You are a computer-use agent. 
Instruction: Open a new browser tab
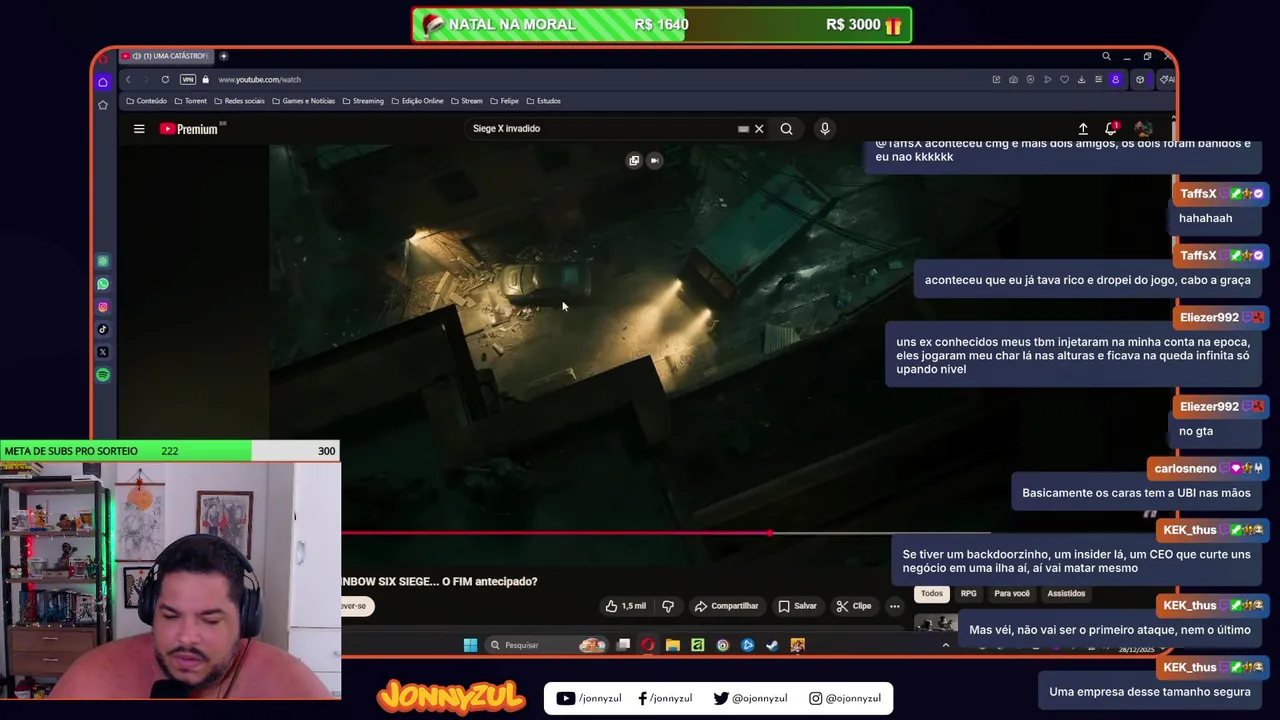click(x=223, y=56)
